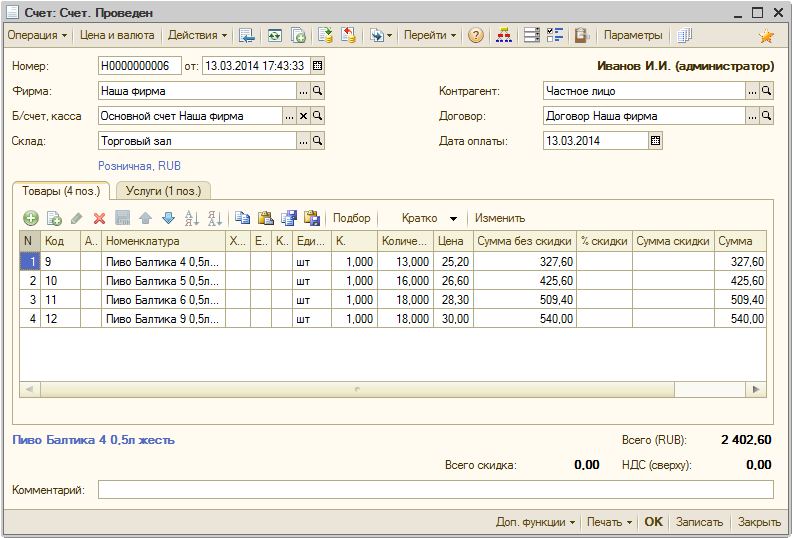Click the horizontal scrollbar right arrow

click(756, 389)
